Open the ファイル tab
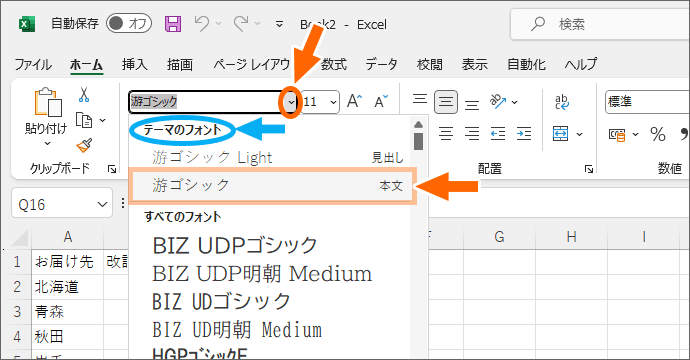The image size is (690, 360). click(33, 64)
